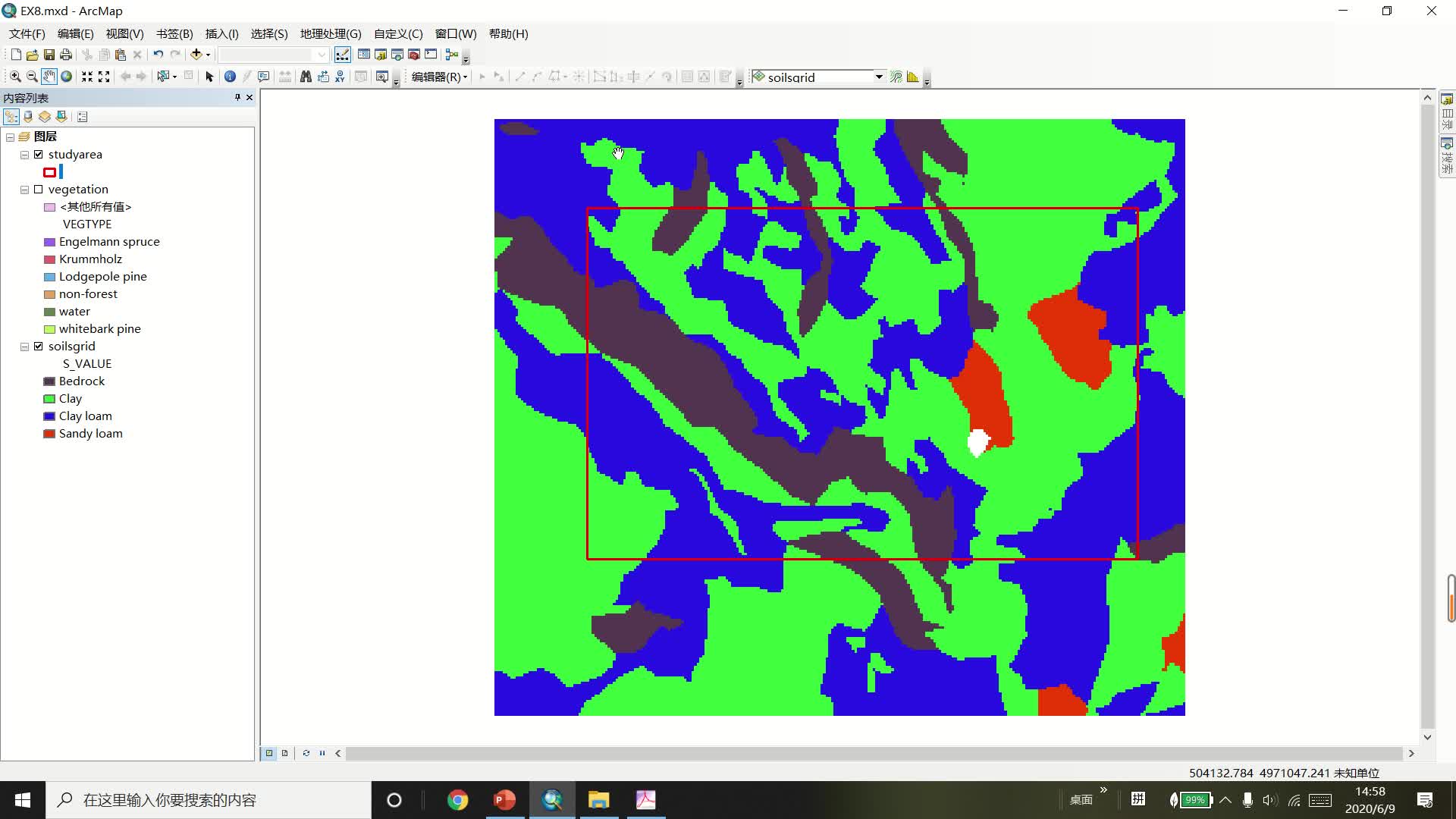
Task: Click the Full Extent globe icon
Action: [x=67, y=77]
